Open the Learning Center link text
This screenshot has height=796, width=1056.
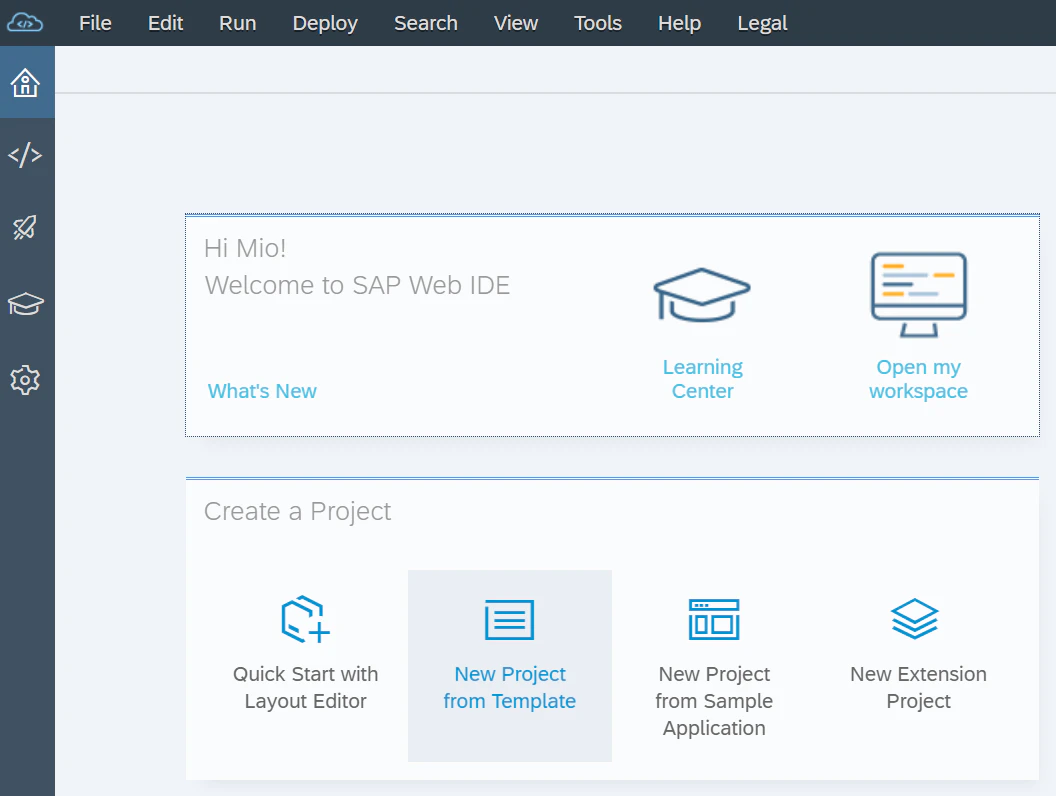(x=702, y=379)
